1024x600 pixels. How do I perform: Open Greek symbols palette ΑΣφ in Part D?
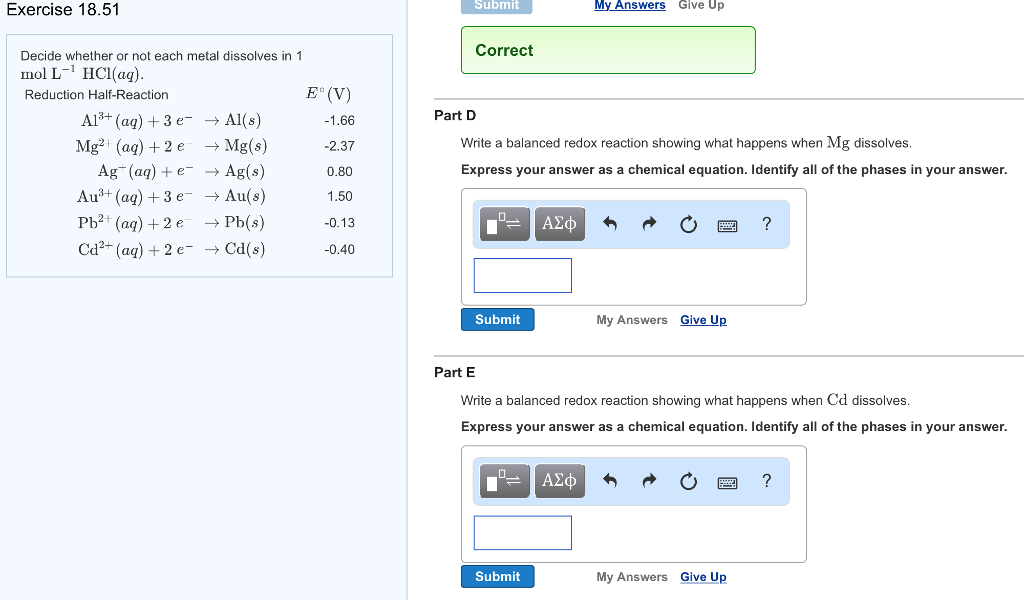(x=559, y=223)
